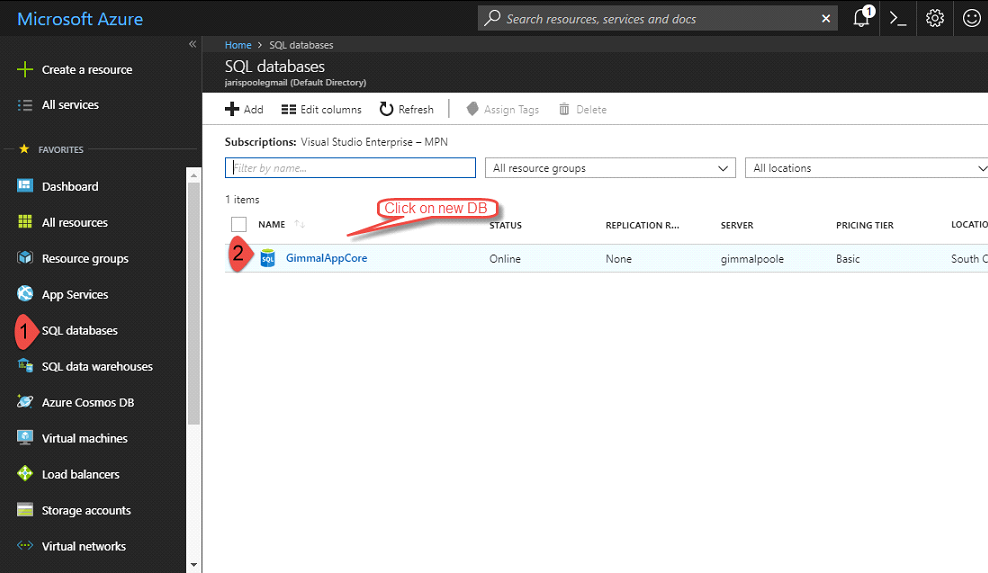Open All services menu item
988x573 pixels.
(69, 105)
